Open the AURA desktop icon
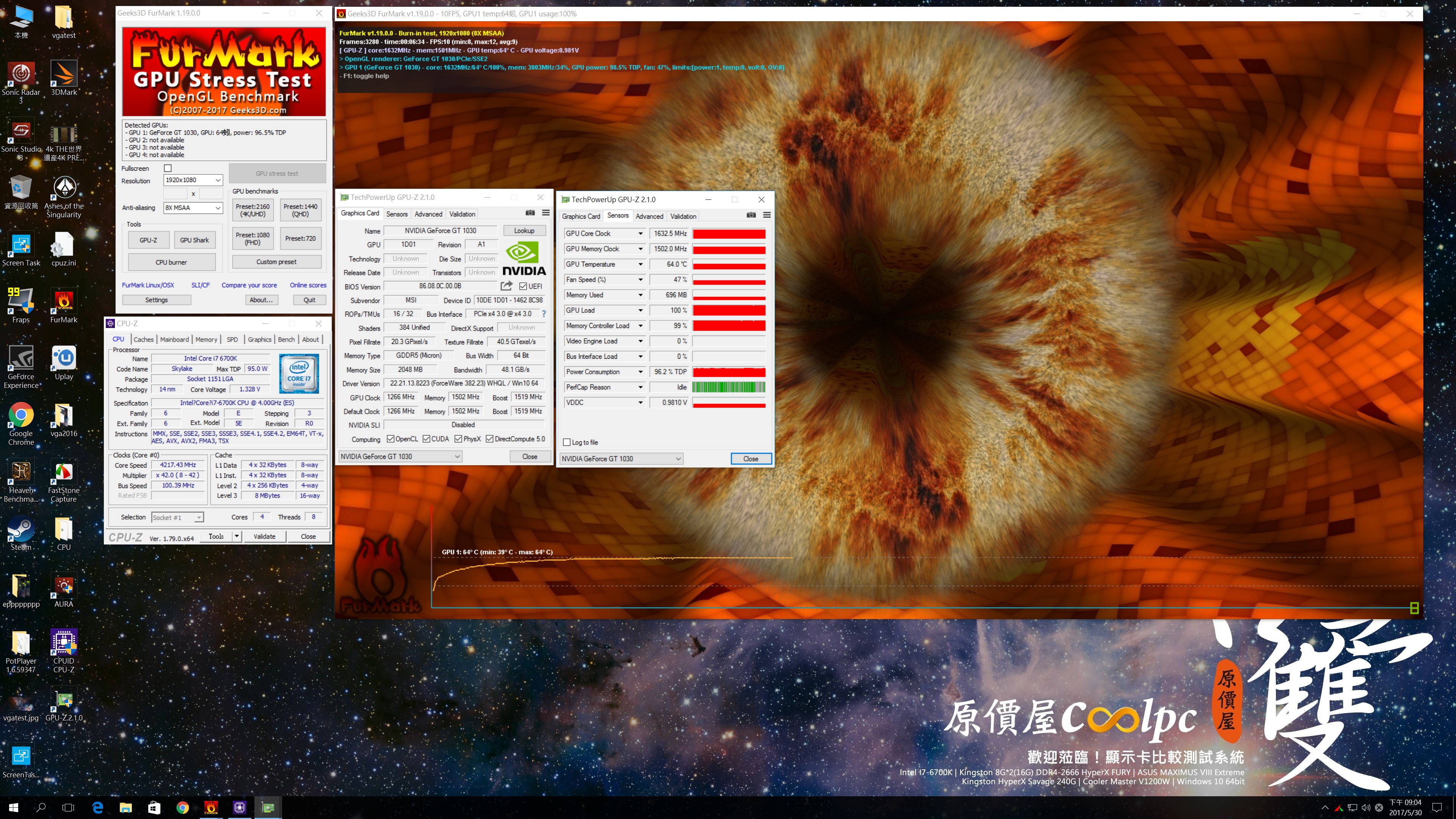The width and height of the screenshot is (1456, 819). (64, 590)
